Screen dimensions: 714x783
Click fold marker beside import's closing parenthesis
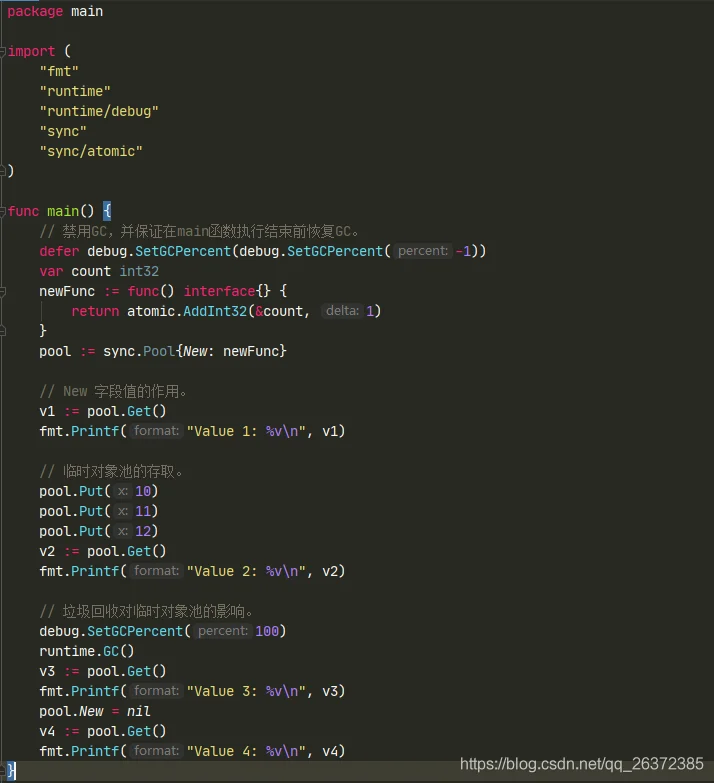4,171
